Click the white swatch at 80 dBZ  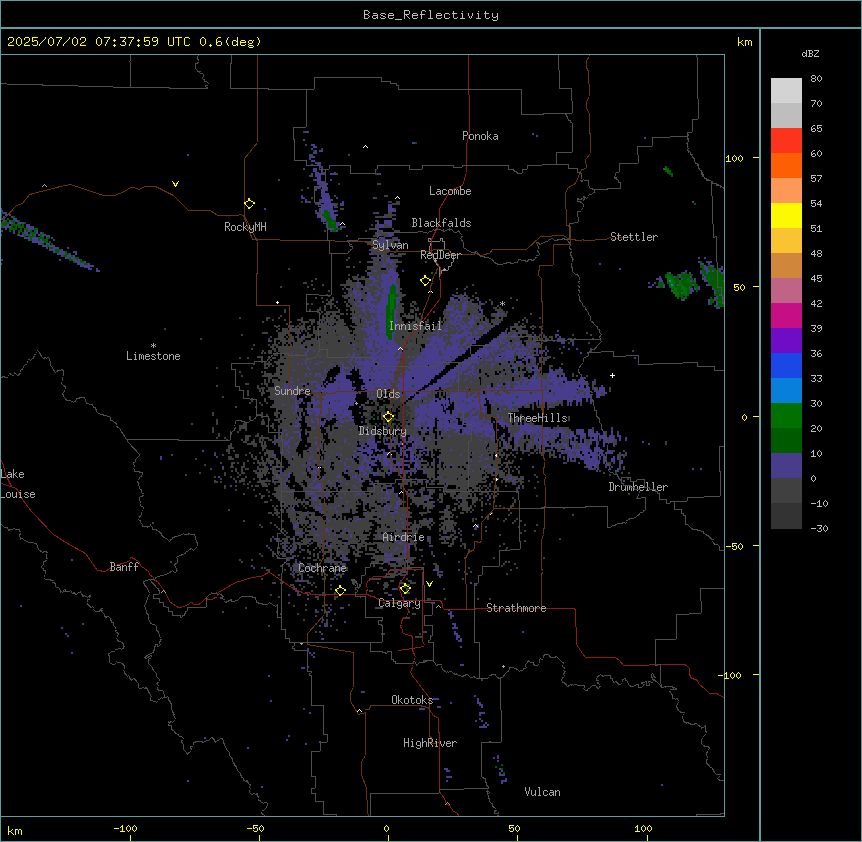click(786, 91)
